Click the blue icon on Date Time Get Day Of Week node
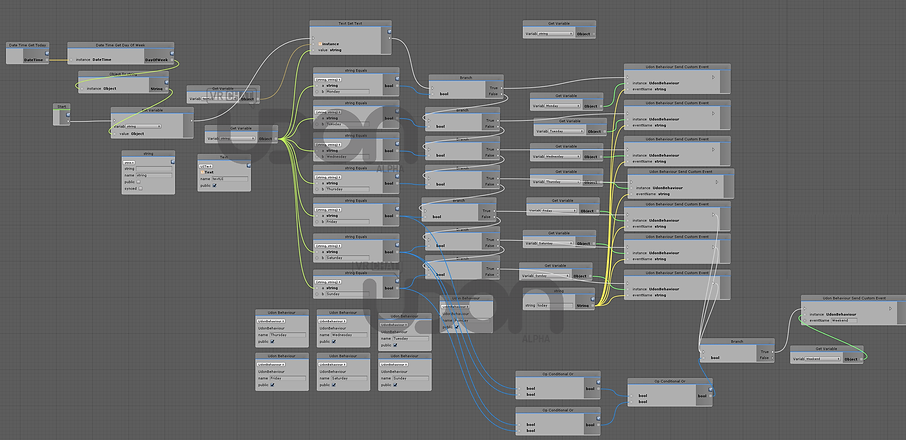Image resolution: width=906 pixels, height=440 pixels. tap(172, 52)
